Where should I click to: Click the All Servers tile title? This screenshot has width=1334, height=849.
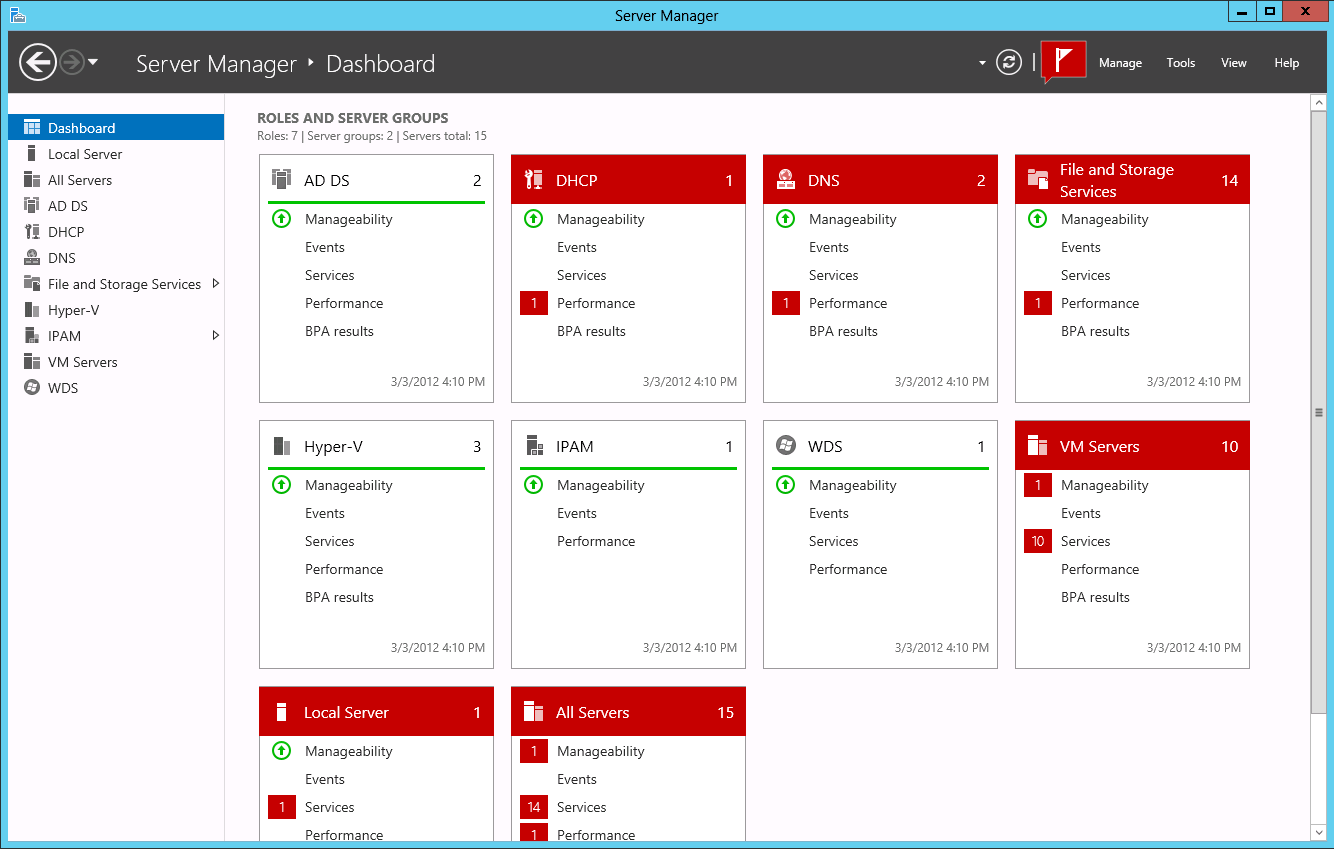click(x=592, y=712)
